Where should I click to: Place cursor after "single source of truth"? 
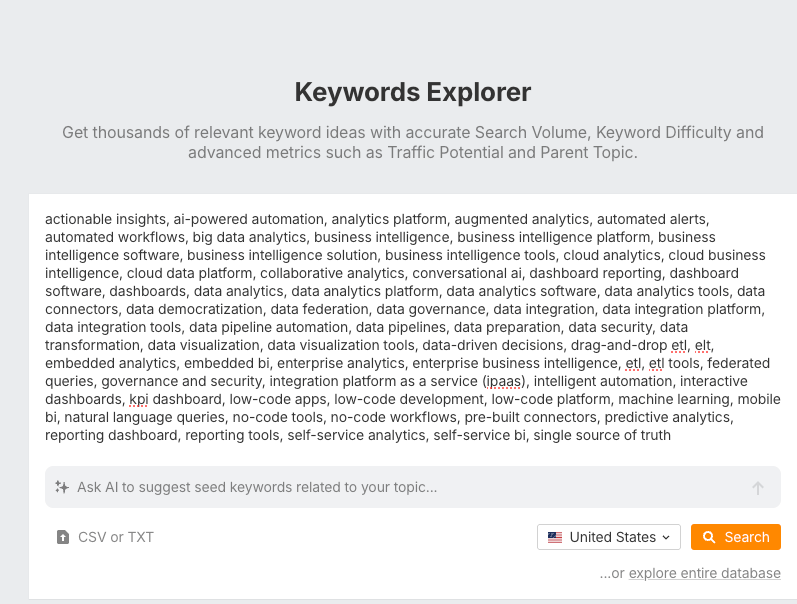(672, 435)
